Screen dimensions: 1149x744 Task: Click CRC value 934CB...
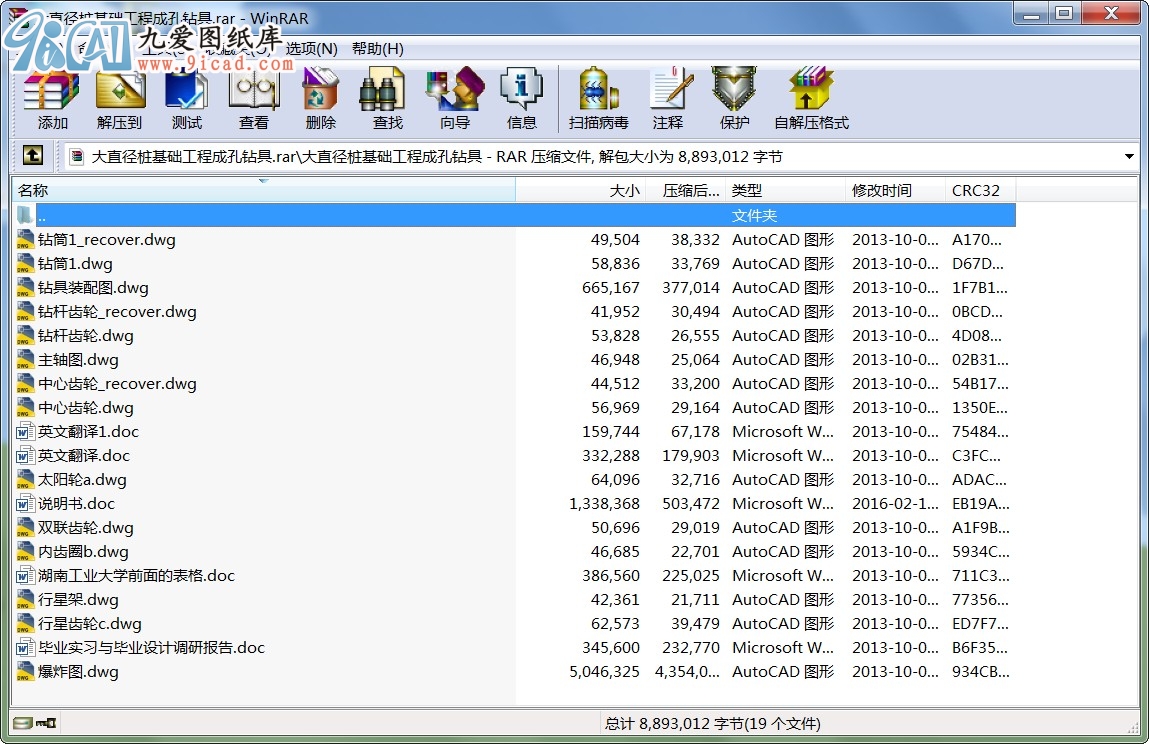pos(980,671)
